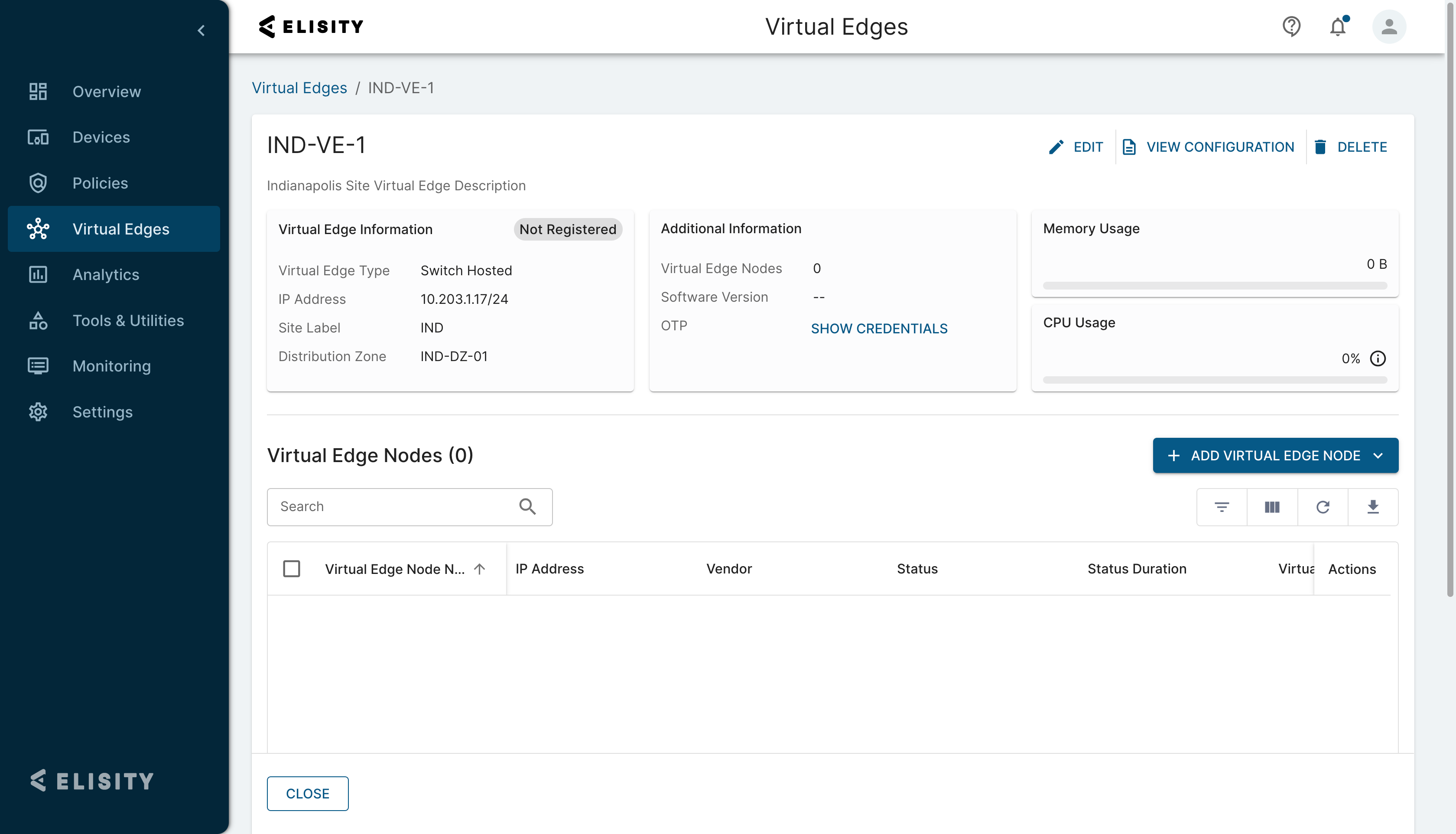Go to Devices in sidebar

[x=101, y=137]
